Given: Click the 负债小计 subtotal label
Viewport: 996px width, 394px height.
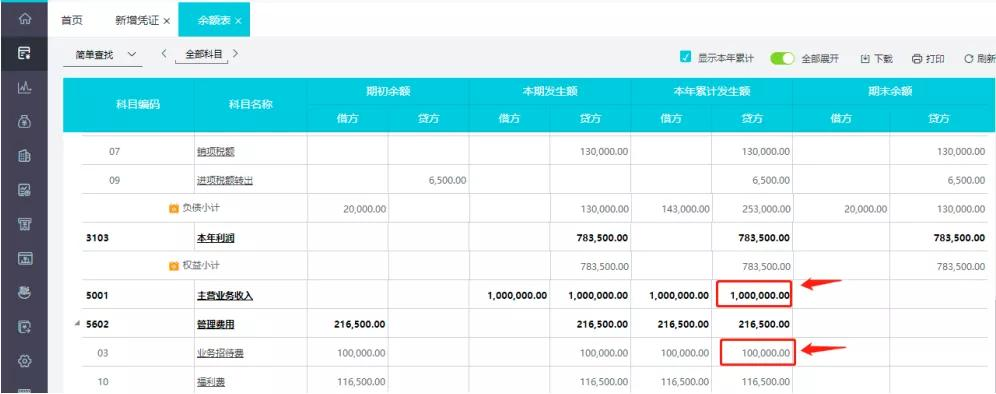Looking at the screenshot, I should (x=201, y=208).
